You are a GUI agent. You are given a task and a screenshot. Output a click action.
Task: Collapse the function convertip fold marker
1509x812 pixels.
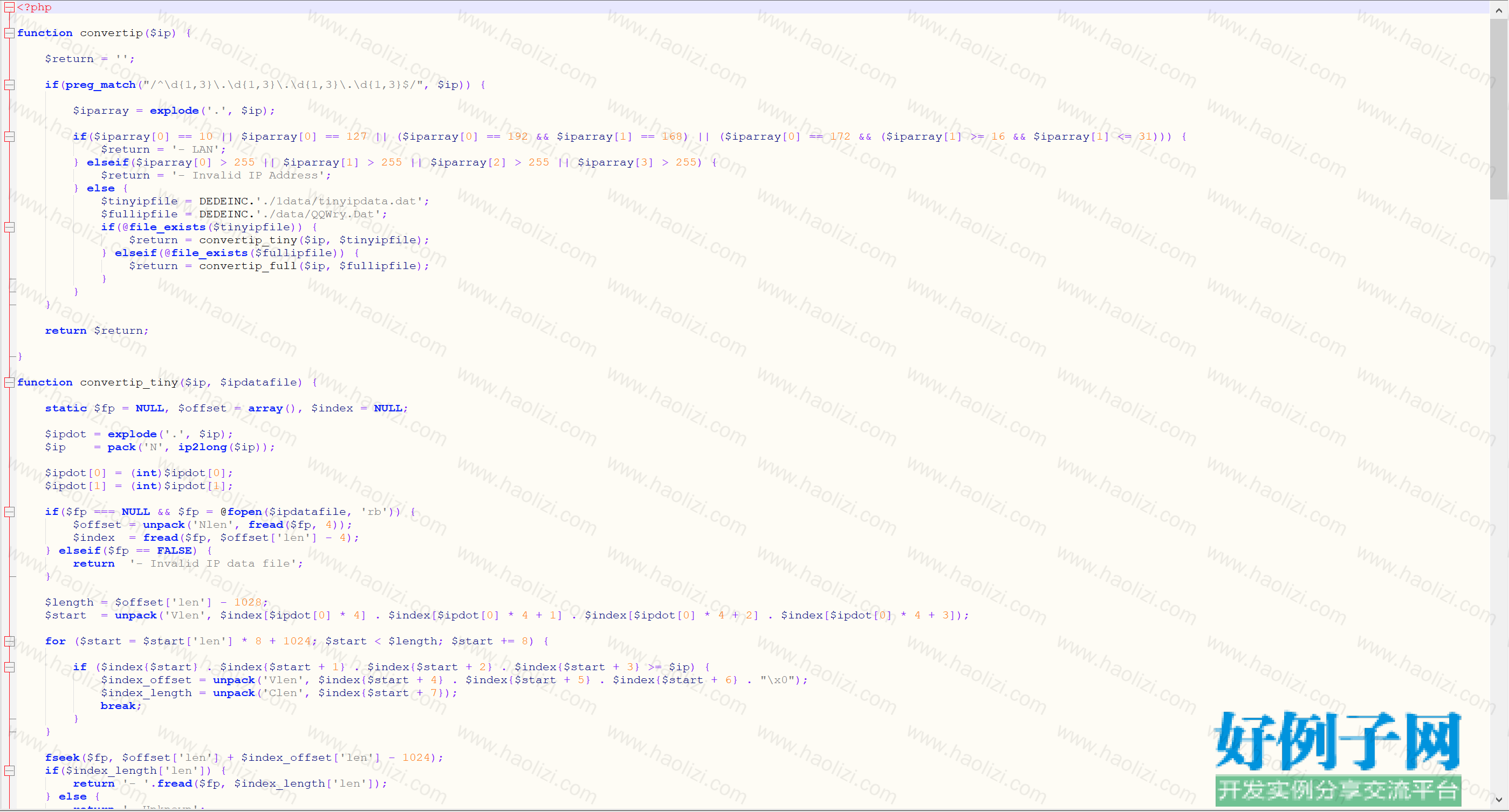9,33
